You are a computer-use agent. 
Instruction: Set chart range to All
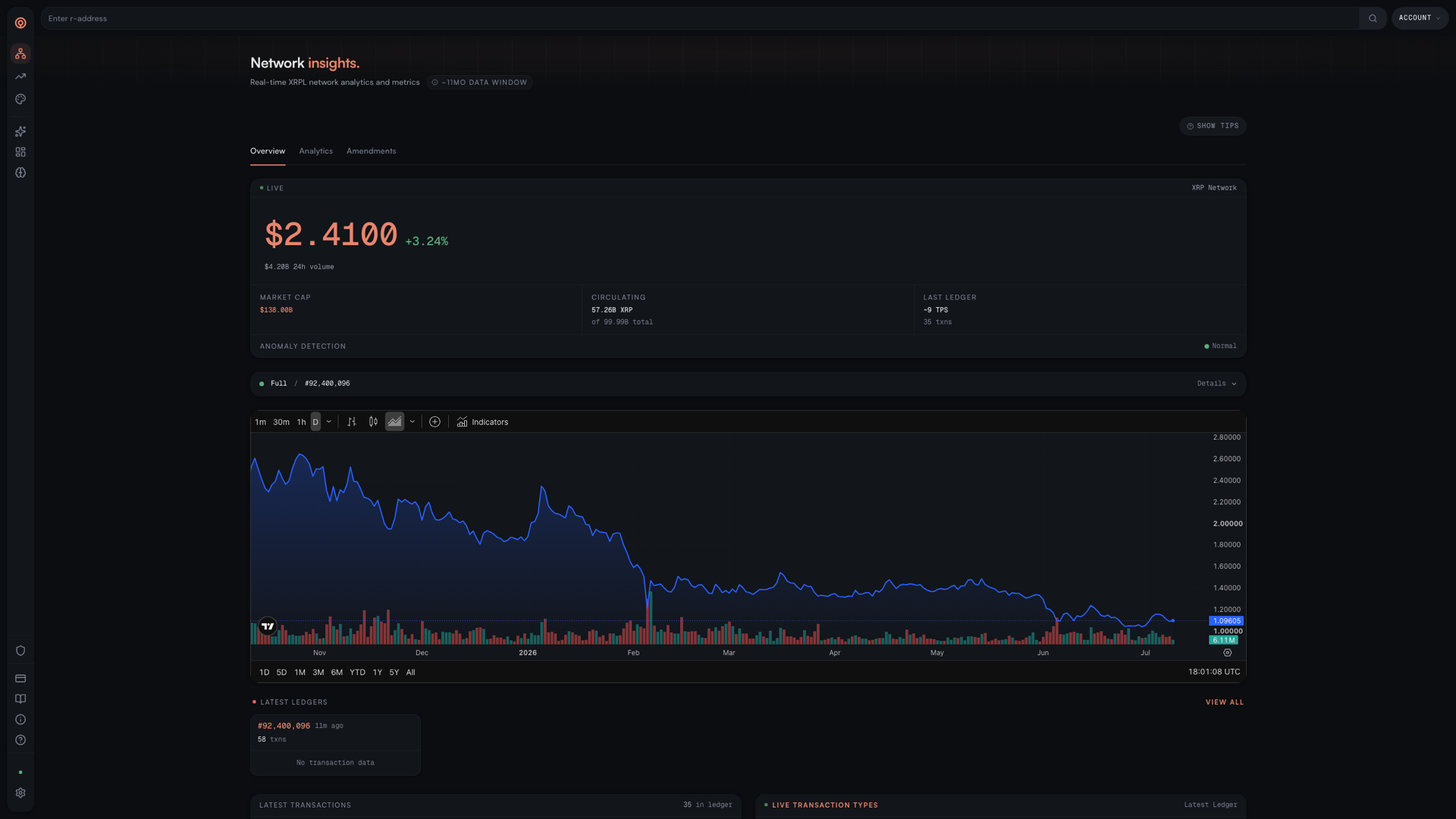pos(410,673)
